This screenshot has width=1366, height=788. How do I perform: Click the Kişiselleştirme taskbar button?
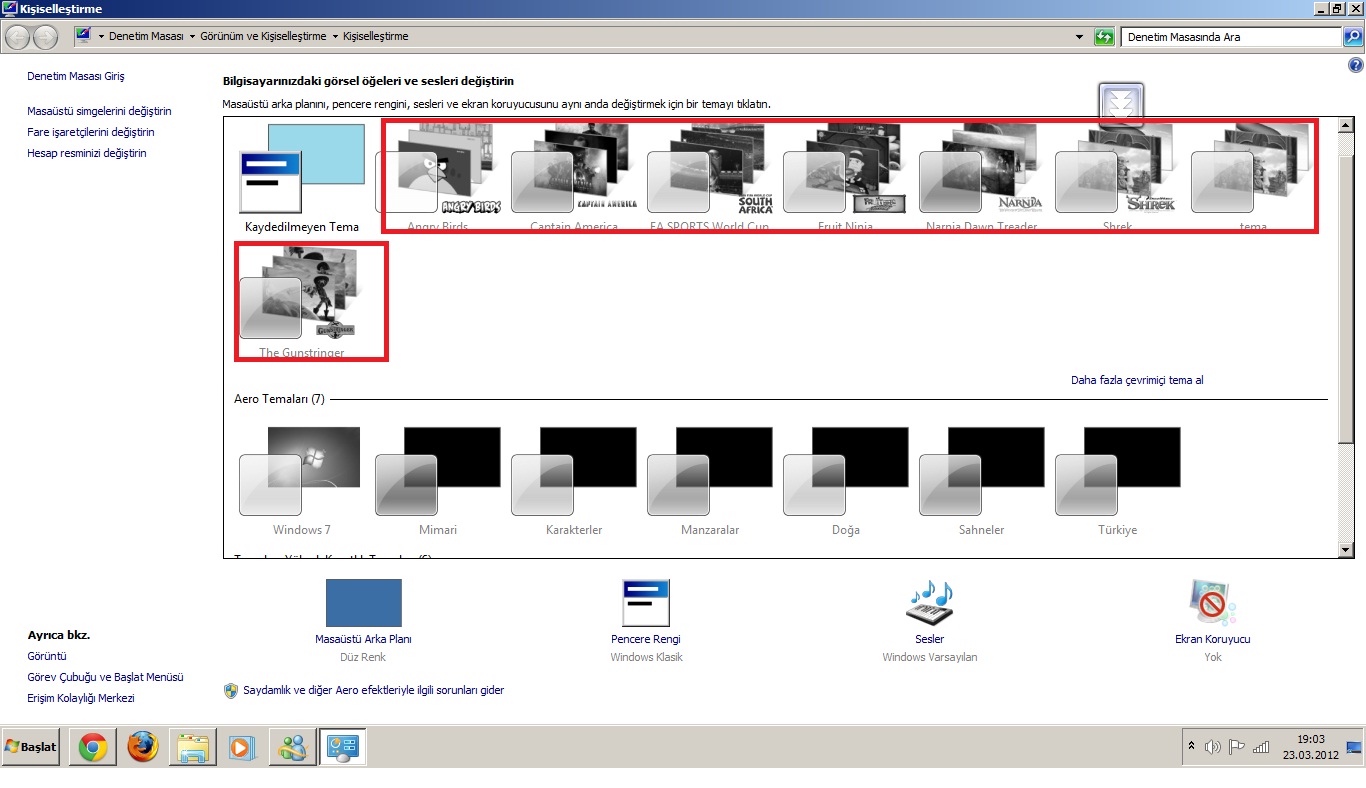click(x=343, y=747)
